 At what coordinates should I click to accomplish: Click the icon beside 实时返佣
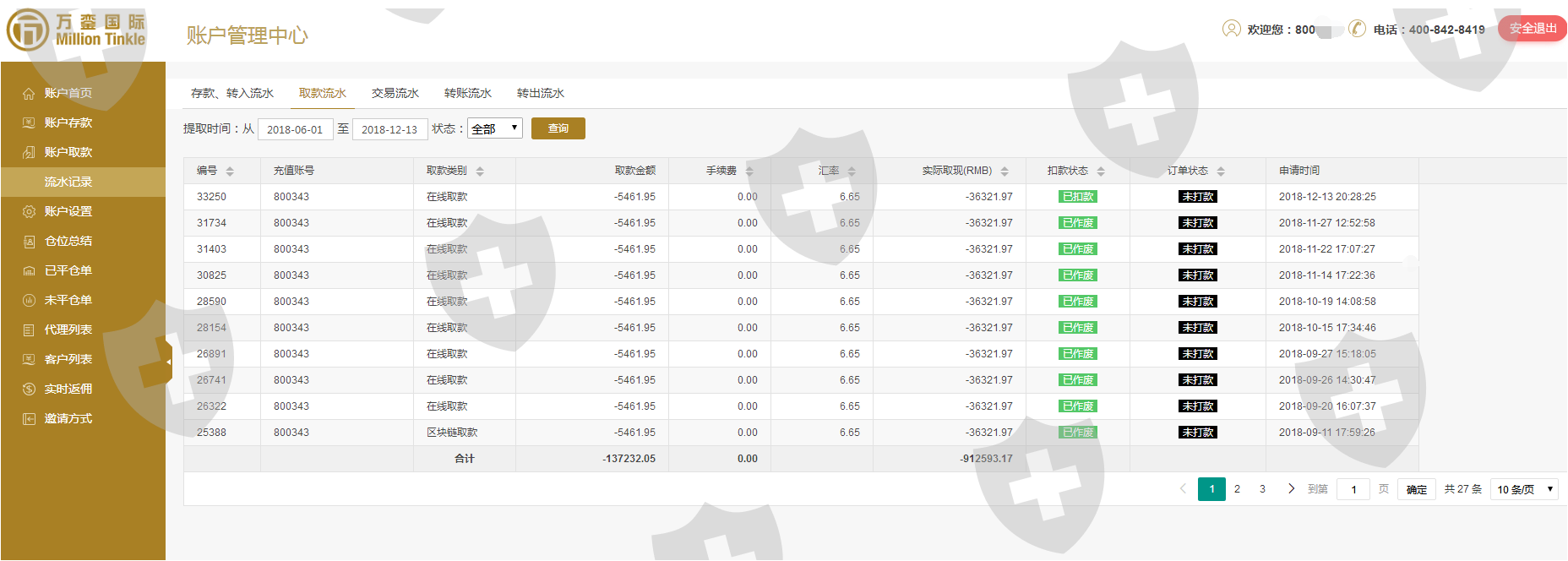[29, 389]
